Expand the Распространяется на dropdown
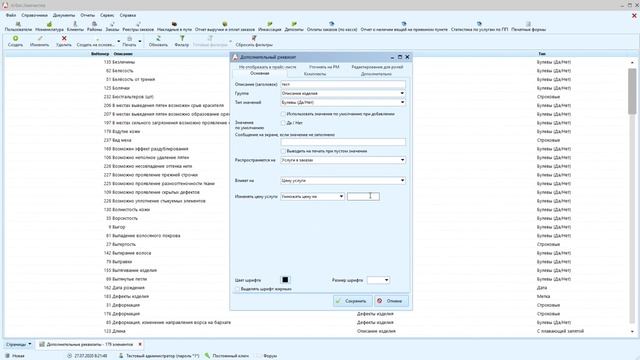This screenshot has height=360, width=640. [402, 160]
